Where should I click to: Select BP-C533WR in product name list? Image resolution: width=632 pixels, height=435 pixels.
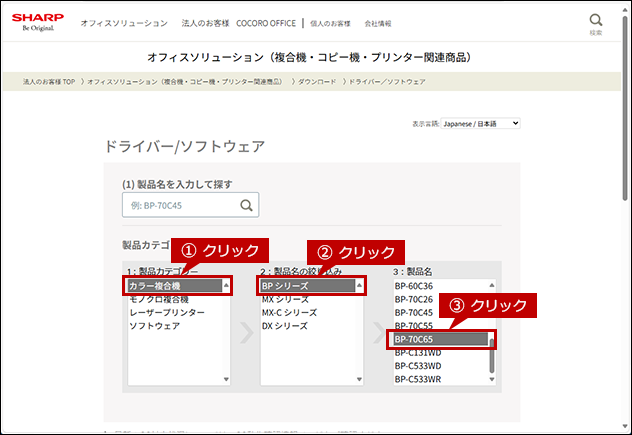(x=441, y=379)
